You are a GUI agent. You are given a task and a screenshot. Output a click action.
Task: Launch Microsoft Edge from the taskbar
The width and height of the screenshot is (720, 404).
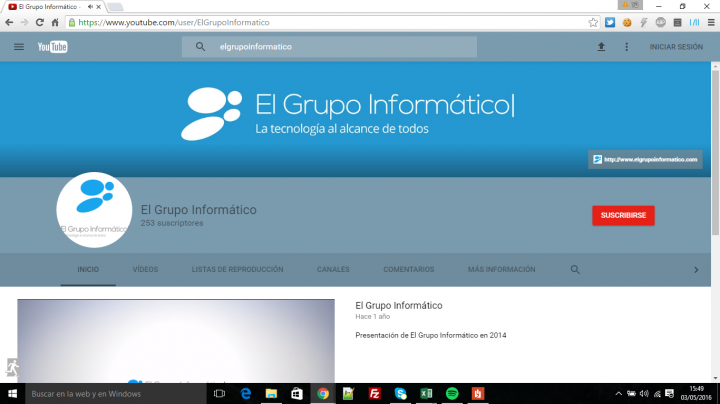pyautogui.click(x=246, y=393)
